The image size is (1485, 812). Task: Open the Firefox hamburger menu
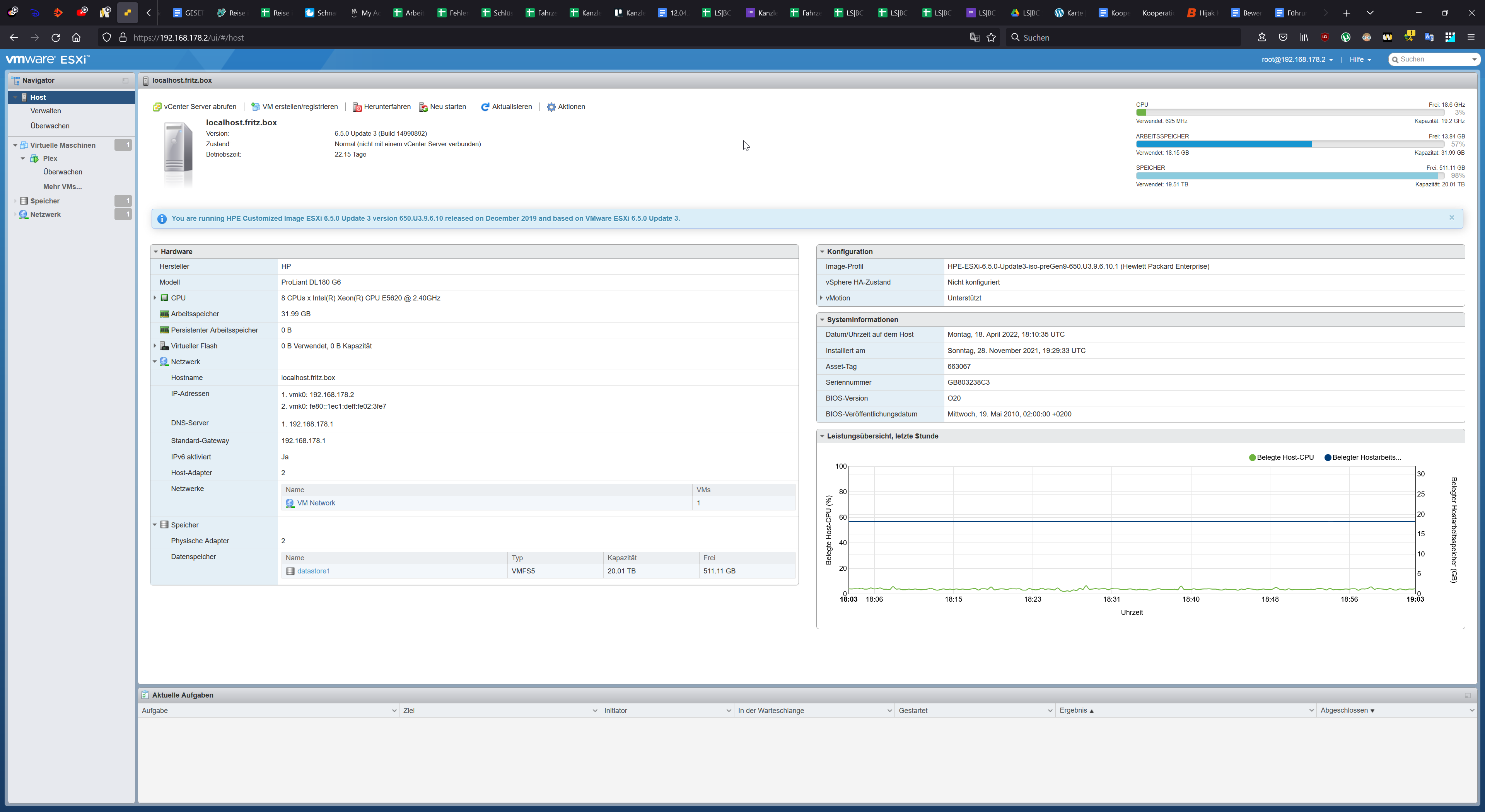[x=1471, y=38]
